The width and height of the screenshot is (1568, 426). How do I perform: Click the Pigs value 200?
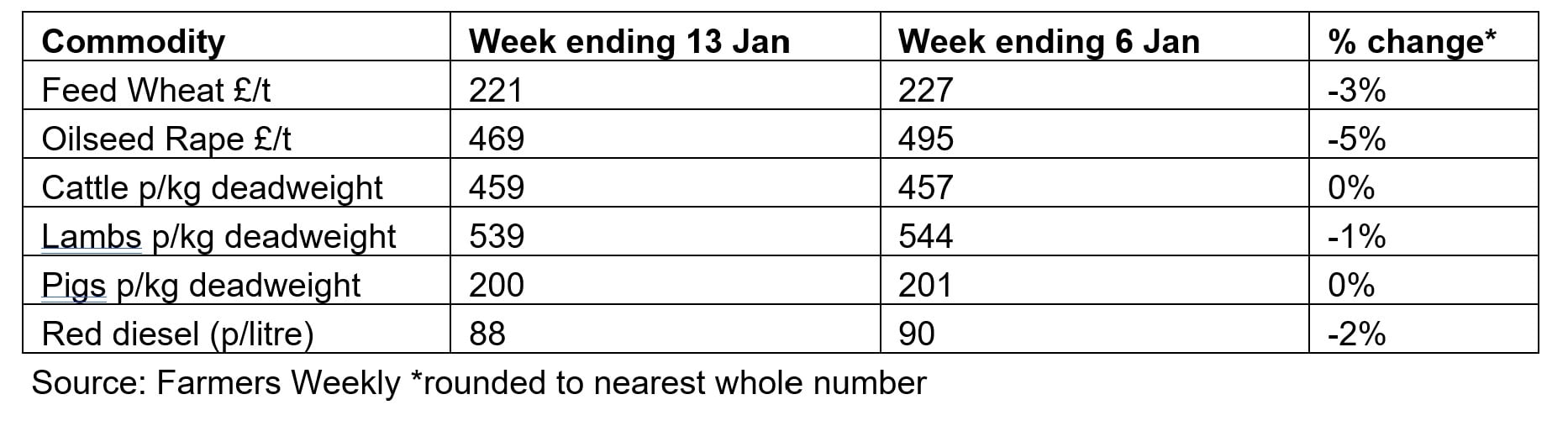496,285
